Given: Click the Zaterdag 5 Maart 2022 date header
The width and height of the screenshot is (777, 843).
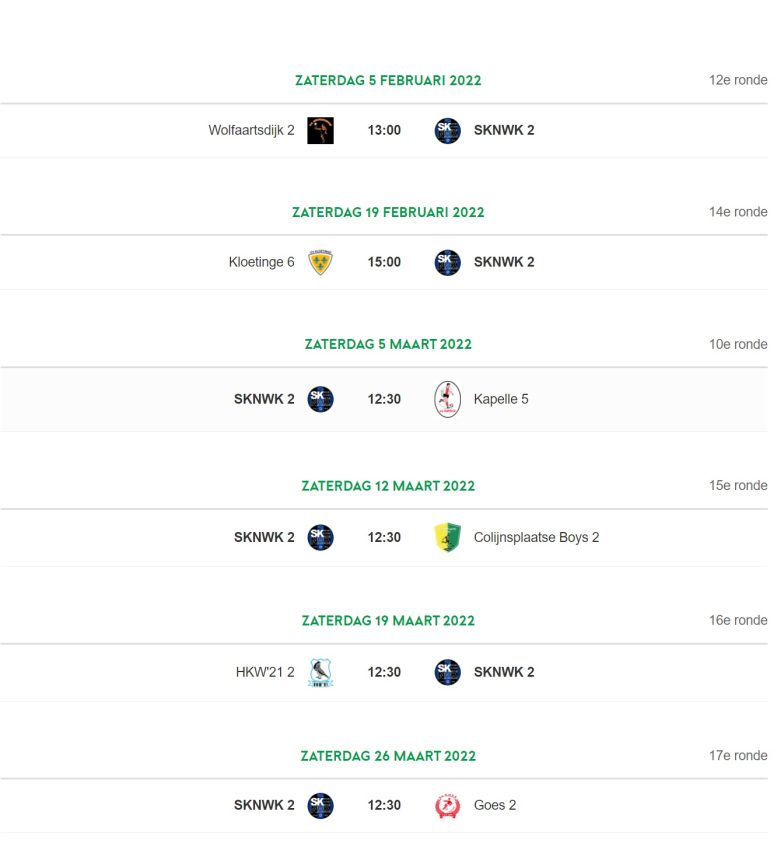Looking at the screenshot, I should click(x=388, y=344).
